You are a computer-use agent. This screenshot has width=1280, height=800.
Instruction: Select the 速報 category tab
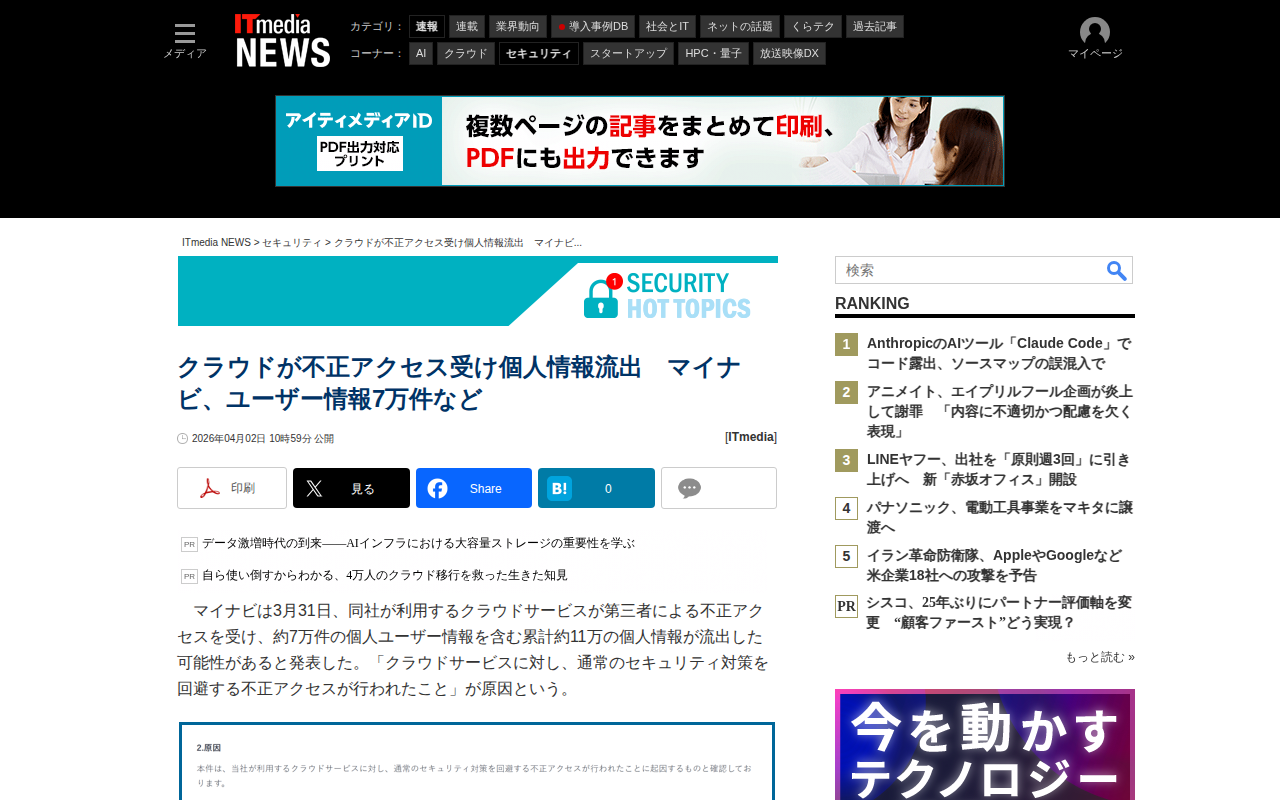pos(427,27)
